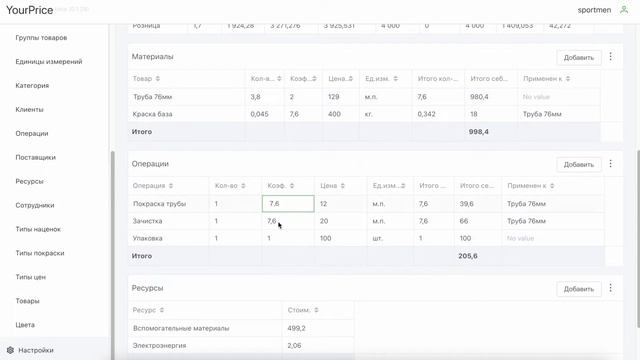Click the YourPrice logo
The width and height of the screenshot is (640, 360).
tap(29, 10)
